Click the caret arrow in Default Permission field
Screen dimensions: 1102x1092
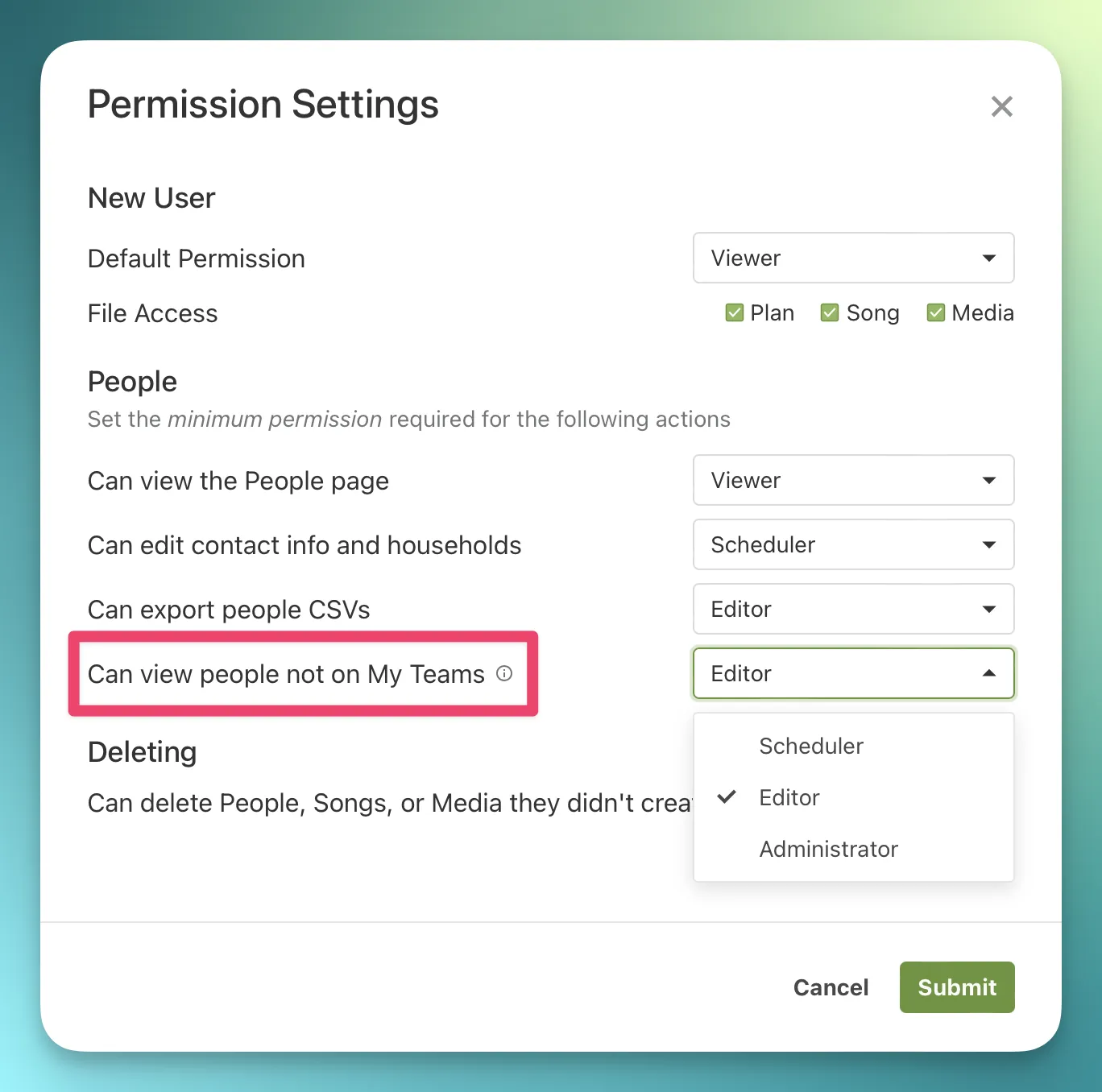click(x=989, y=259)
